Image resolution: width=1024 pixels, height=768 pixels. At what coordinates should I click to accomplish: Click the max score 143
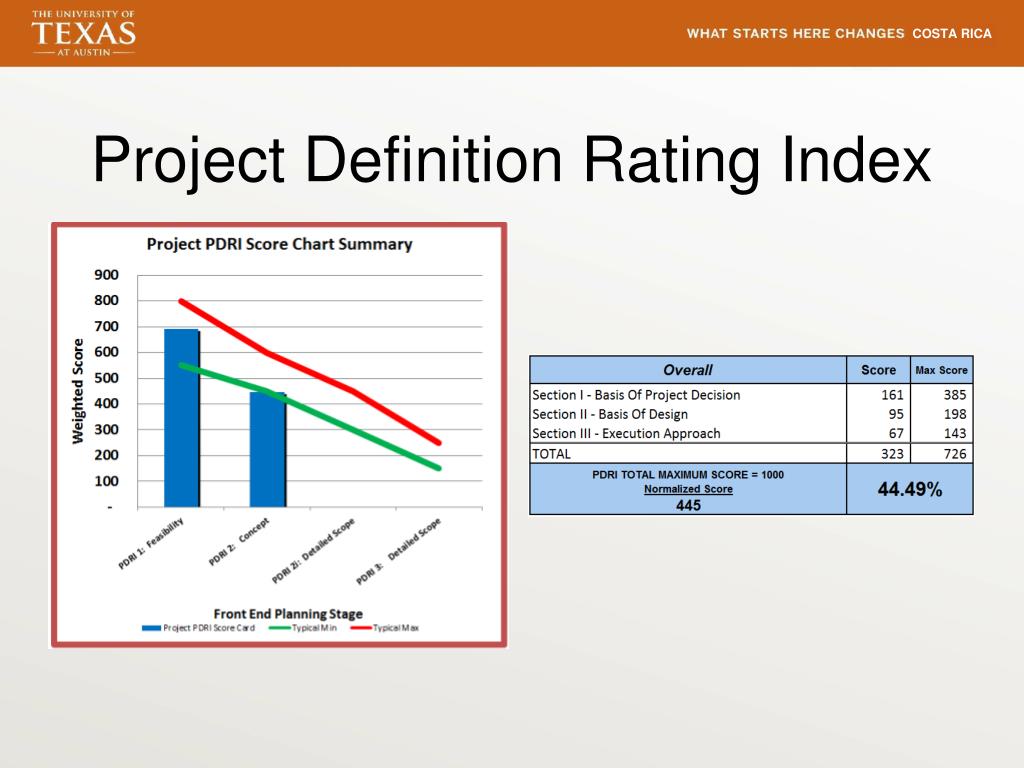pyautogui.click(x=955, y=434)
